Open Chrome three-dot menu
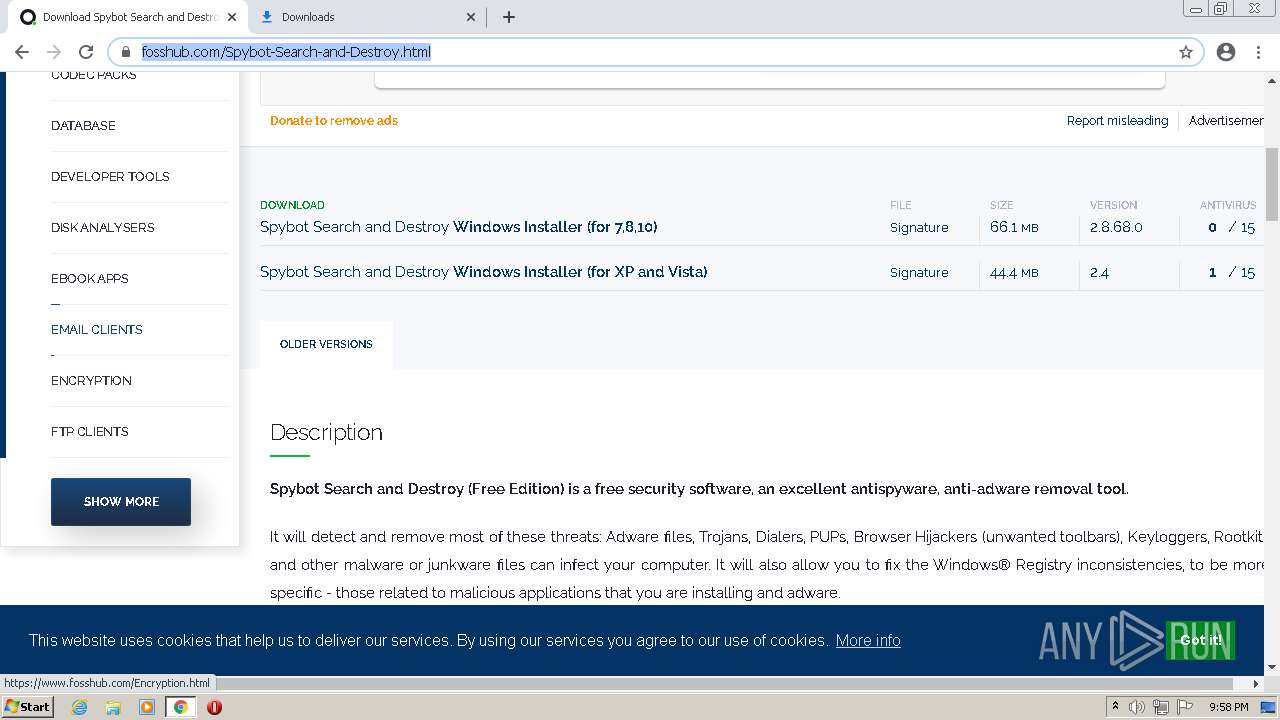 [x=1258, y=52]
